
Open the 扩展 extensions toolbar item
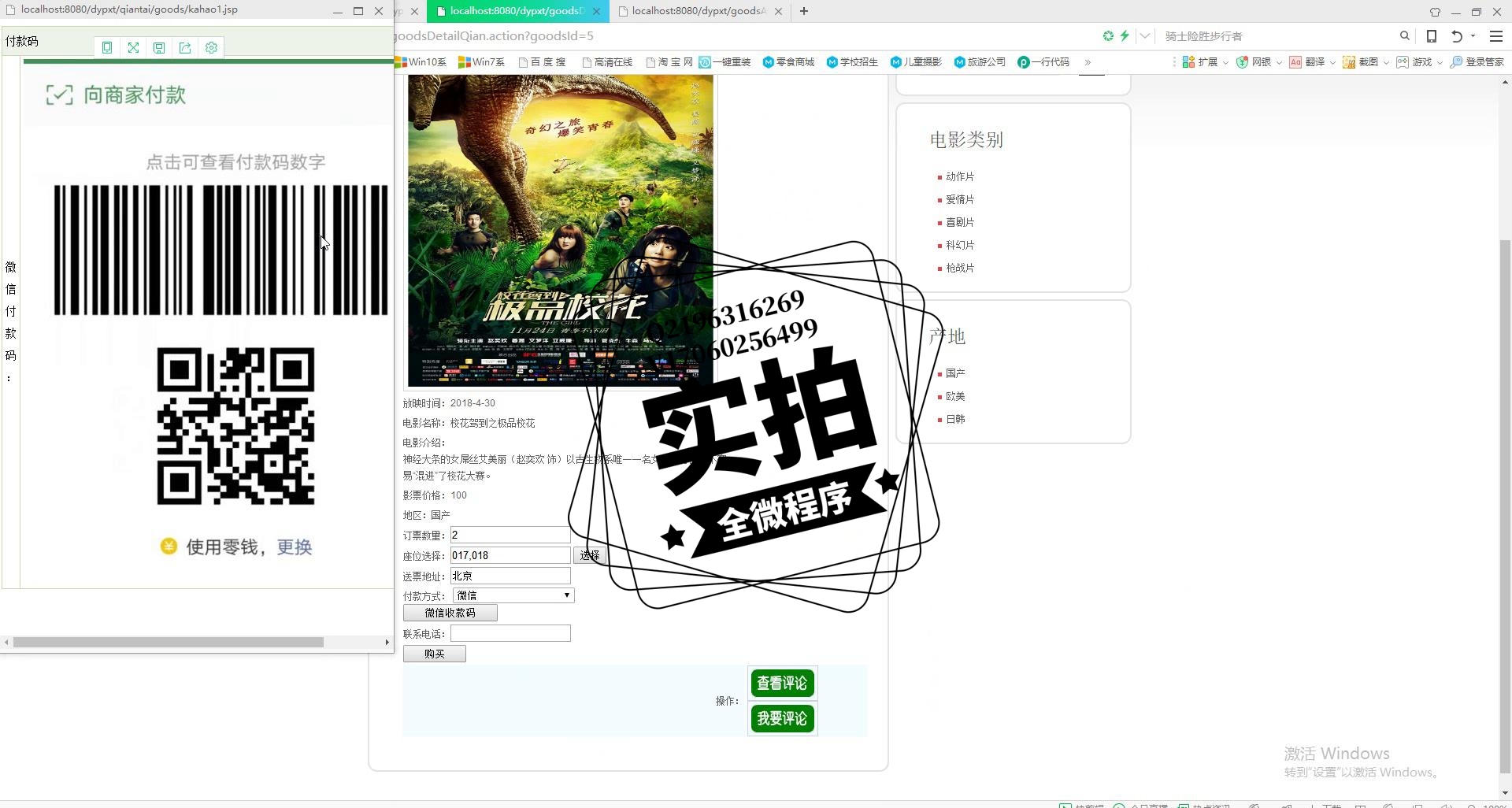point(1200,62)
